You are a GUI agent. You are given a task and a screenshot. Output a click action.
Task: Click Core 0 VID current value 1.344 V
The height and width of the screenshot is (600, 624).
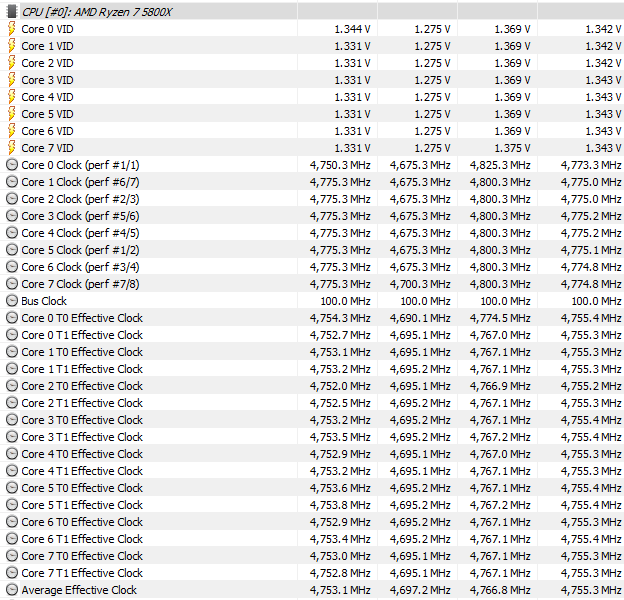click(352, 29)
